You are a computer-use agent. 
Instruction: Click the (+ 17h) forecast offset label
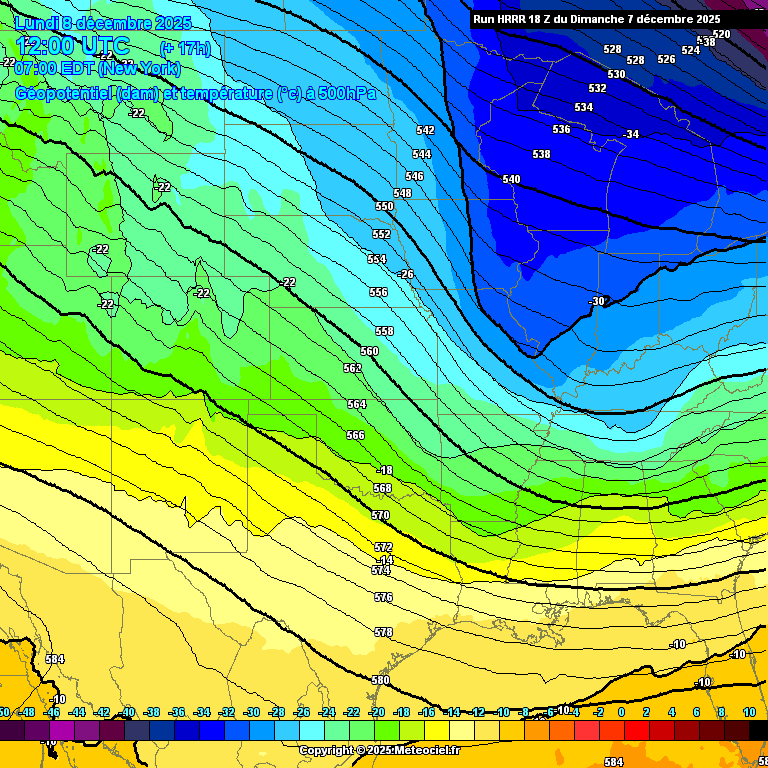pyautogui.click(x=185, y=48)
